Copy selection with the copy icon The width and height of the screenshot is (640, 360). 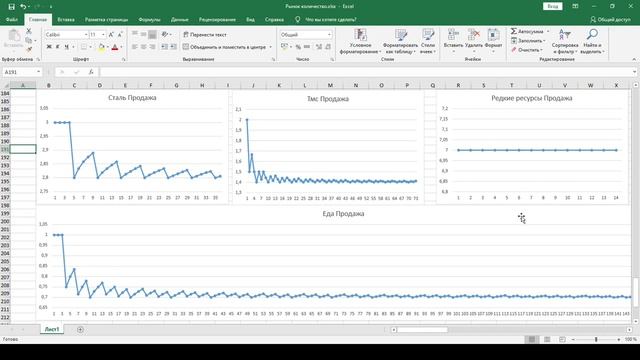coord(29,40)
